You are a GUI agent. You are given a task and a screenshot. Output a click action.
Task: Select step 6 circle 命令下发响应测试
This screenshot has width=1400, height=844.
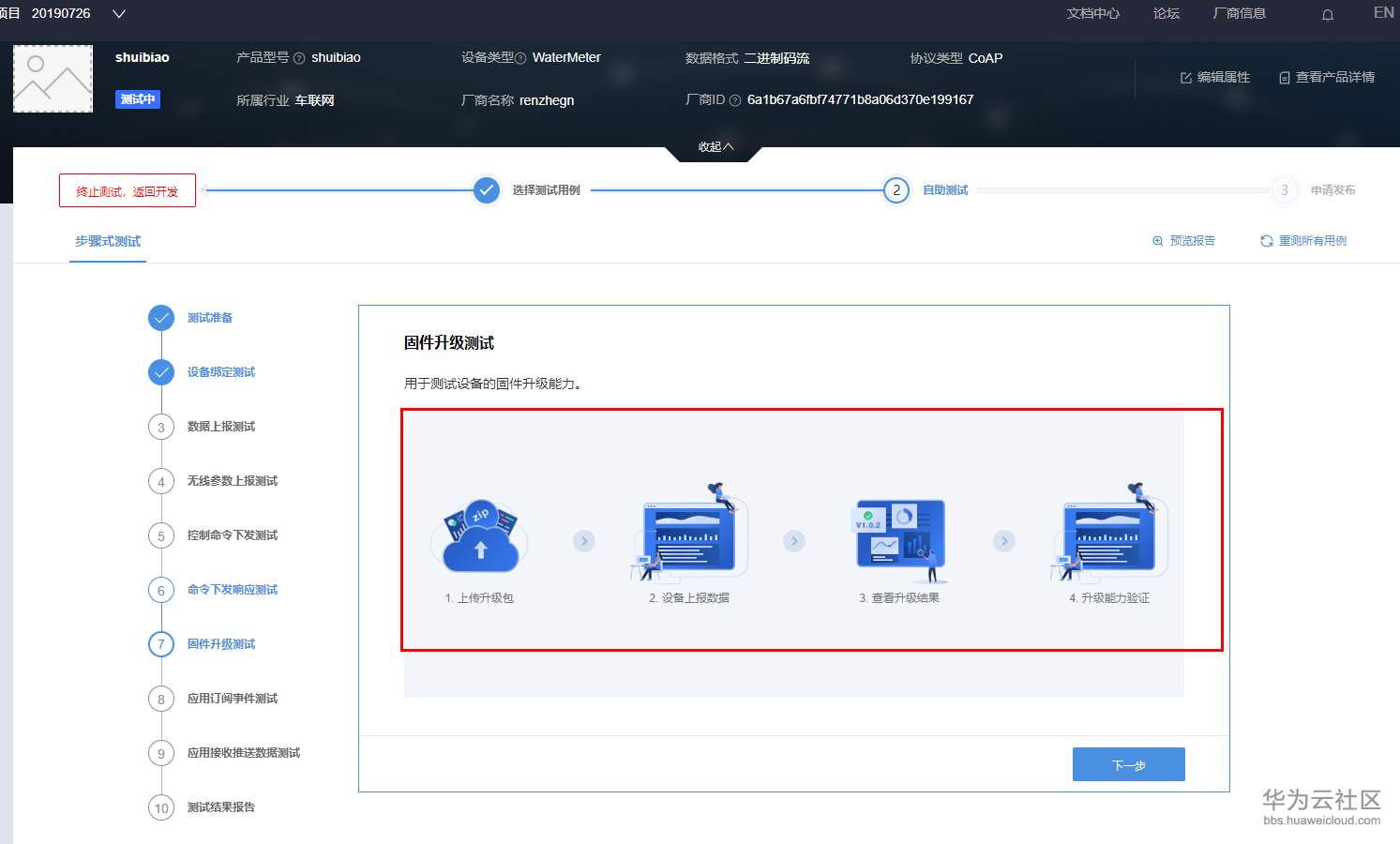click(161, 591)
